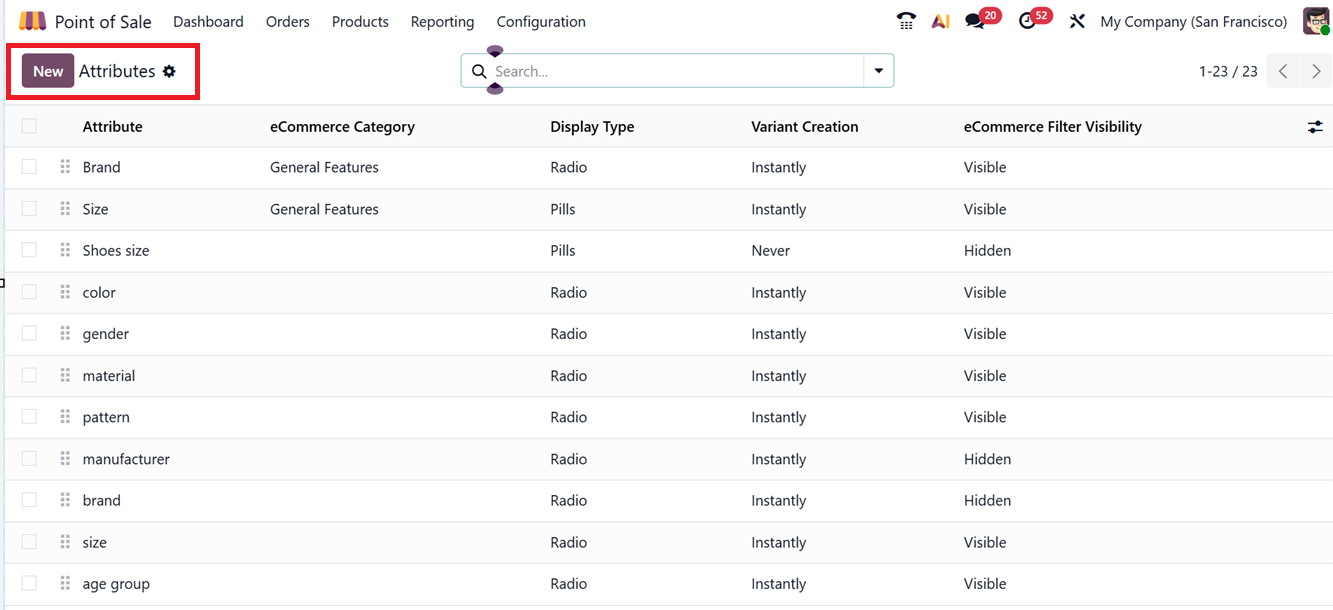This screenshot has height=610, width=1333.
Task: Click the New button
Action: pos(48,71)
